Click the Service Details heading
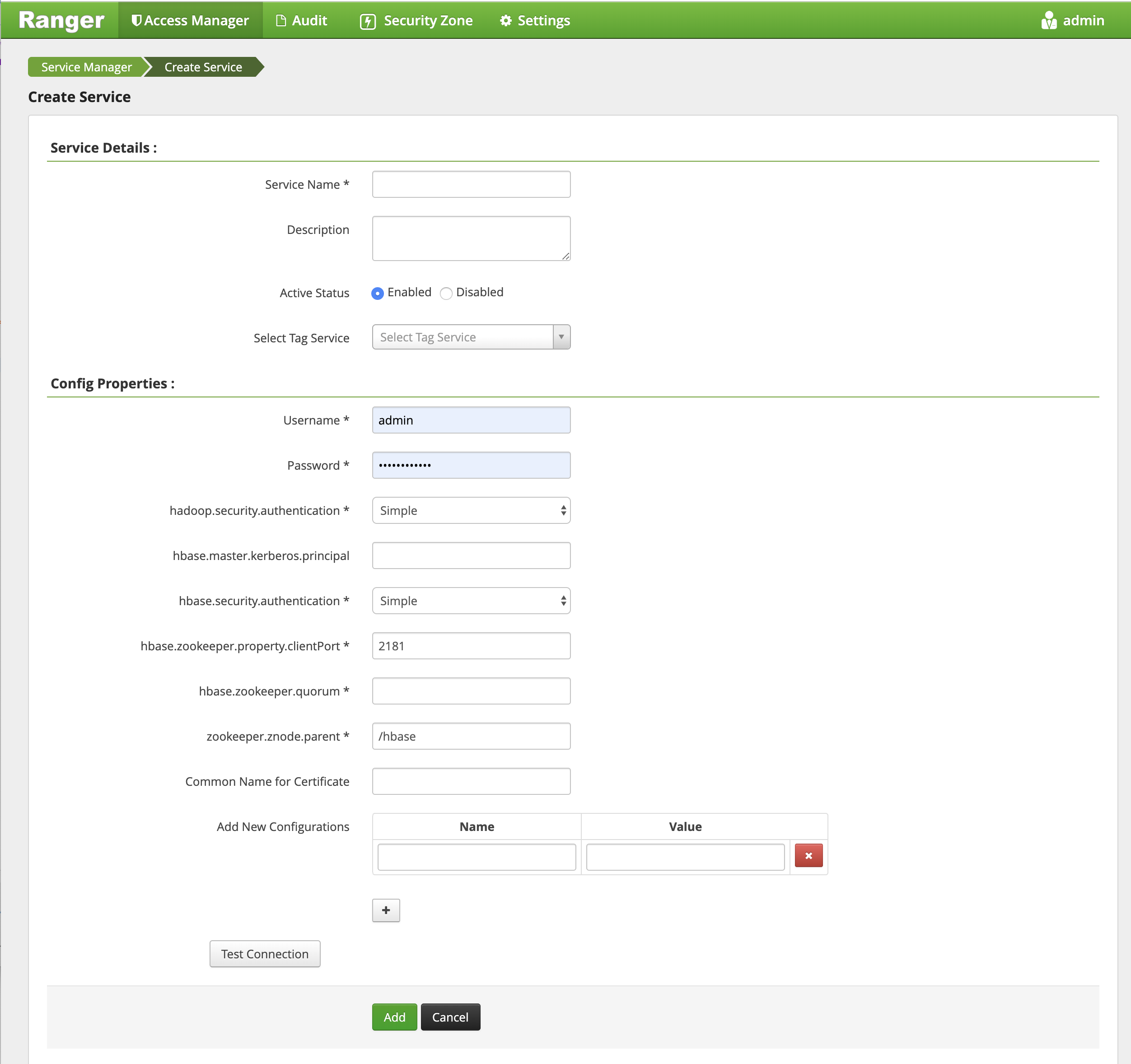Screen dimensions: 1131x1064 (x=103, y=148)
